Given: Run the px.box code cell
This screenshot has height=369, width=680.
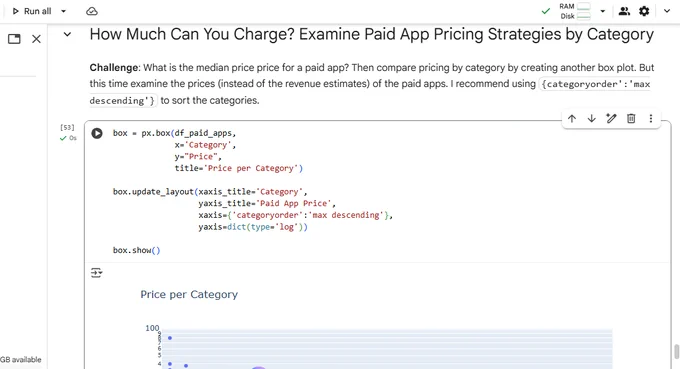Looking at the screenshot, I should click(97, 133).
